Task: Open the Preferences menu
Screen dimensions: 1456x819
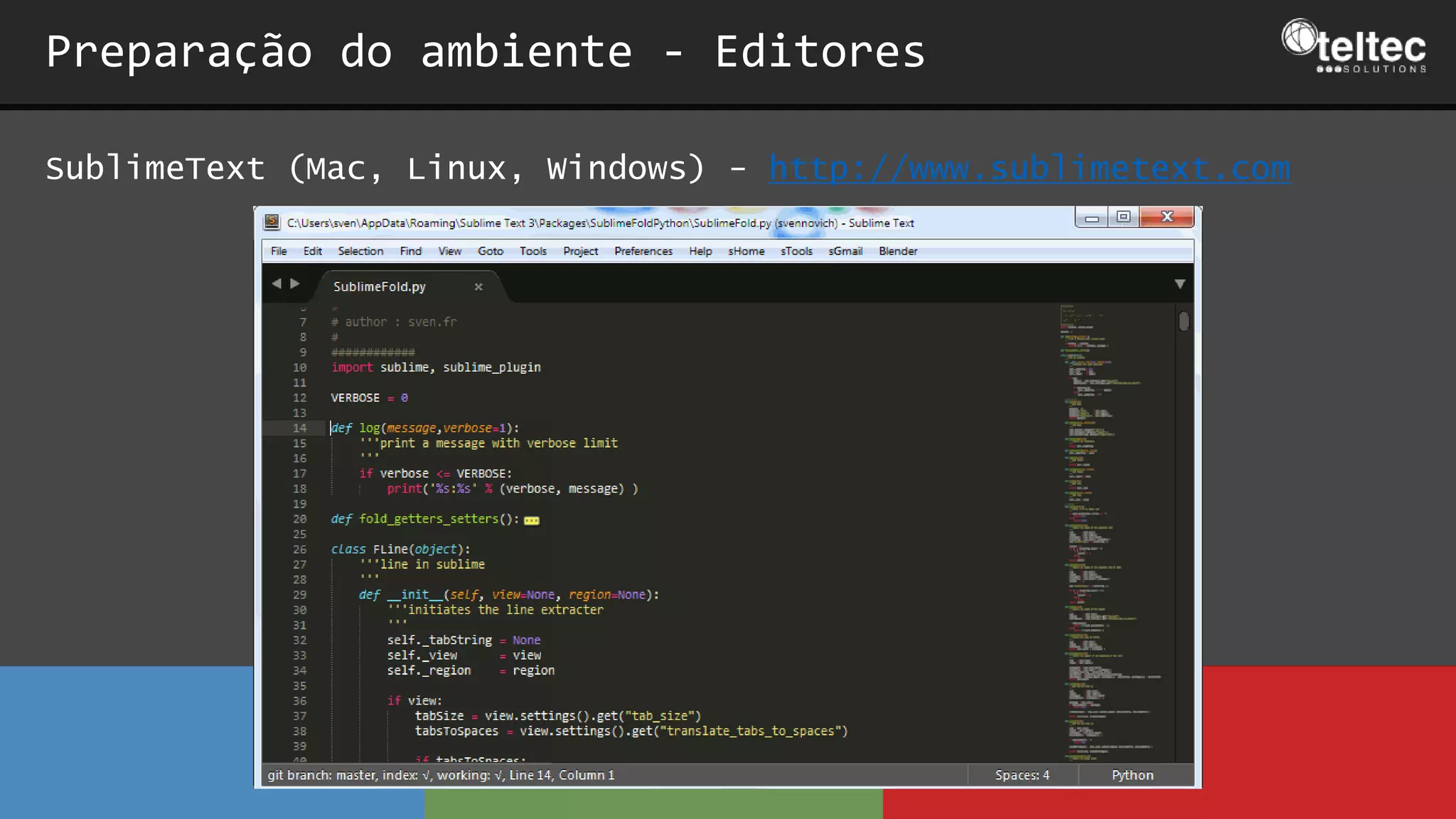Action: (x=643, y=251)
